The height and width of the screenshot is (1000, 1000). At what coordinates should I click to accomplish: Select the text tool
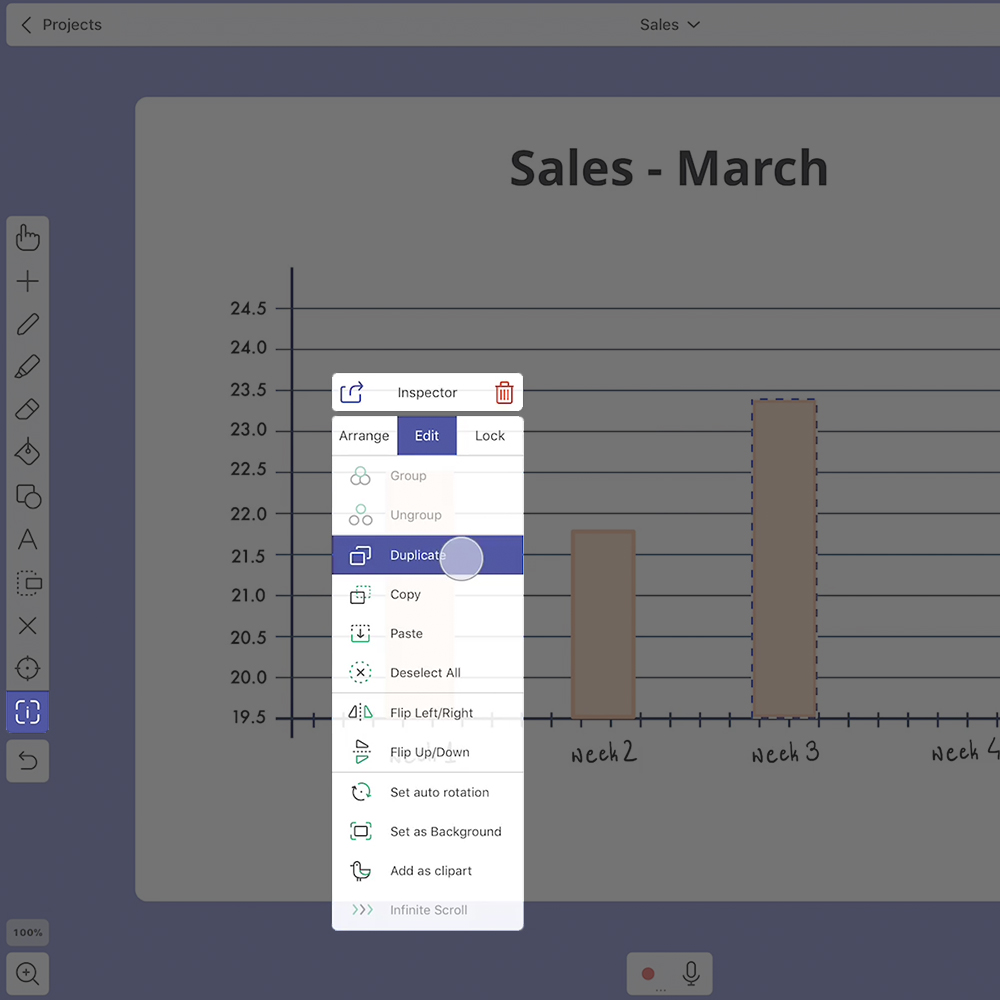click(28, 540)
